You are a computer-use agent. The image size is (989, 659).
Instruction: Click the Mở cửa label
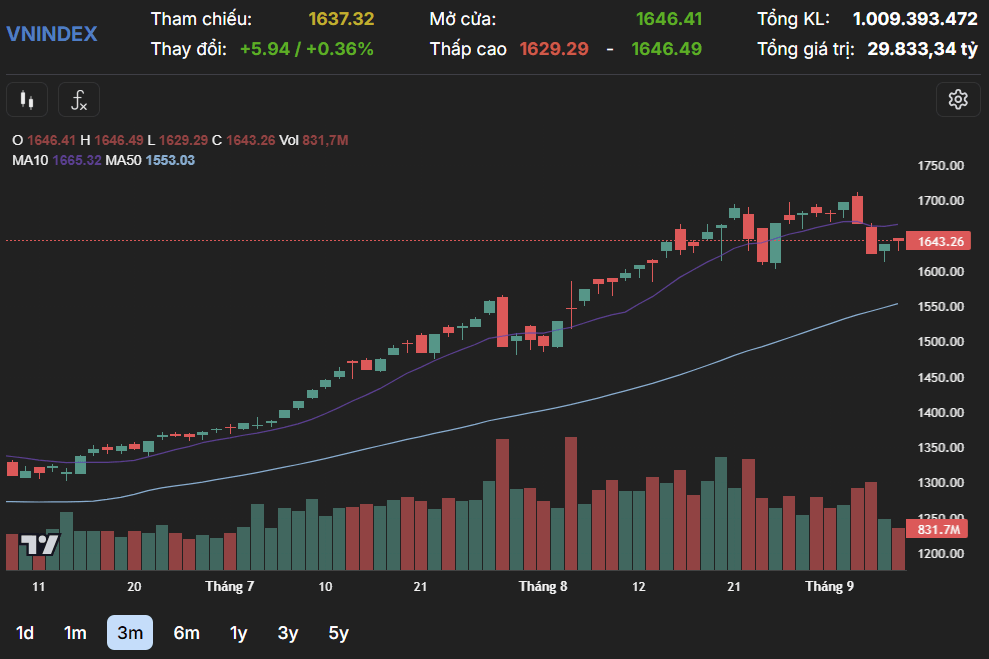(x=463, y=19)
